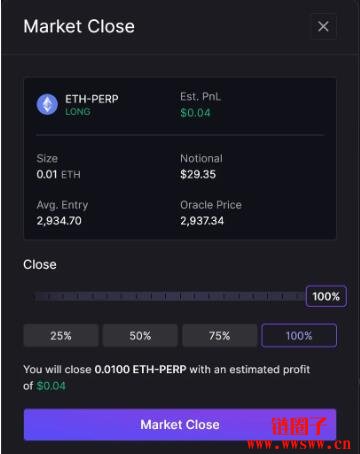Select the 25% close option
The height and width of the screenshot is (454, 360).
pos(61,335)
